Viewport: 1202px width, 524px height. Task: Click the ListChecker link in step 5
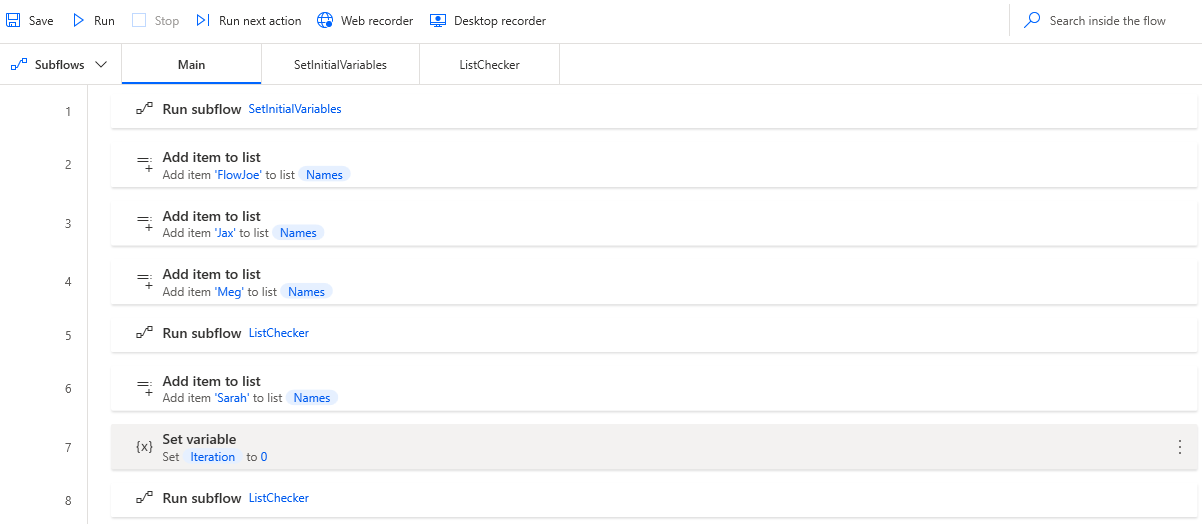click(x=279, y=333)
